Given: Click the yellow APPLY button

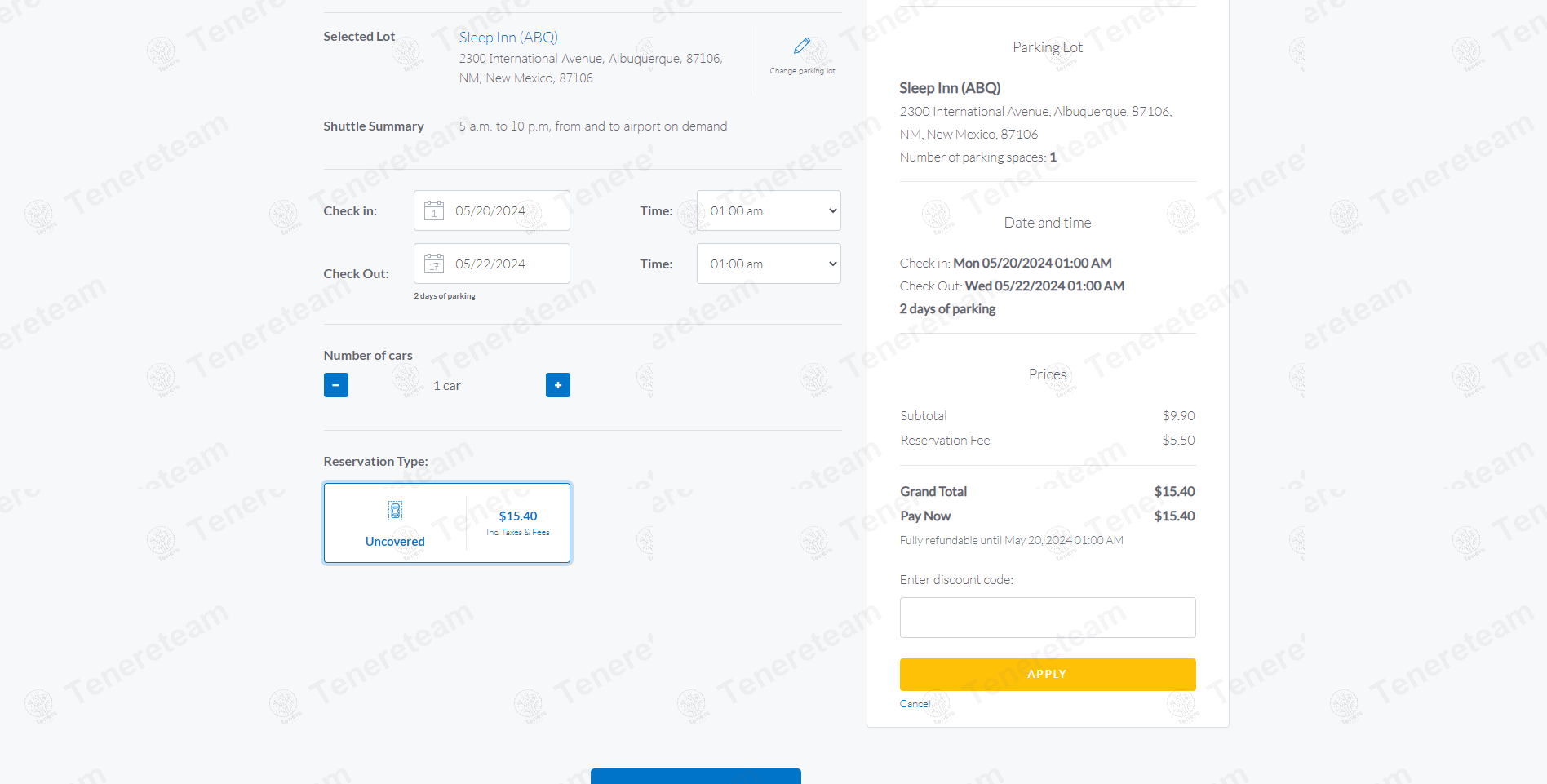Looking at the screenshot, I should coord(1048,675).
